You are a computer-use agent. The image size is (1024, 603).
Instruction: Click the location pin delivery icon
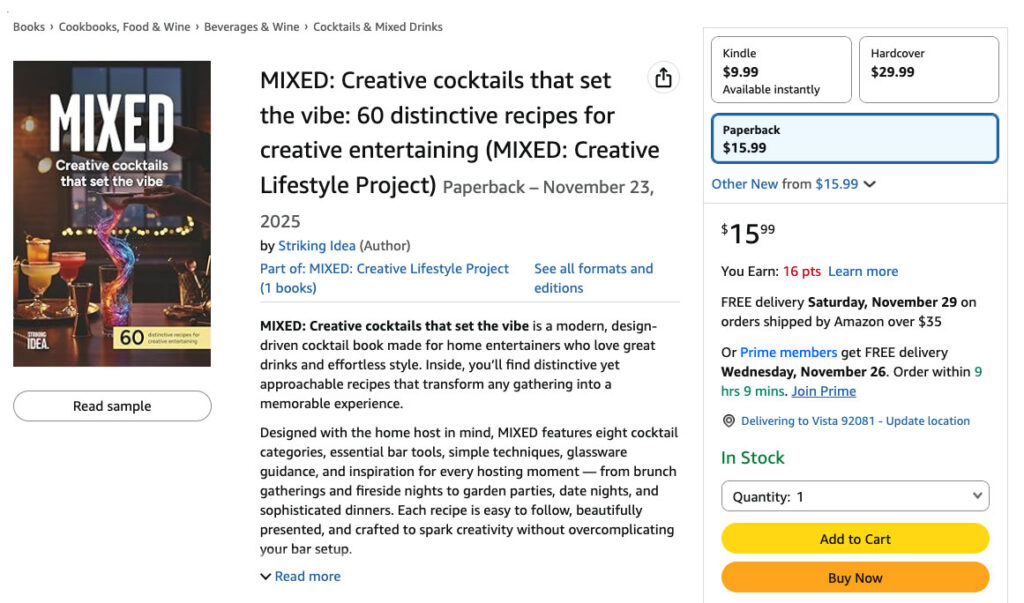coord(728,421)
